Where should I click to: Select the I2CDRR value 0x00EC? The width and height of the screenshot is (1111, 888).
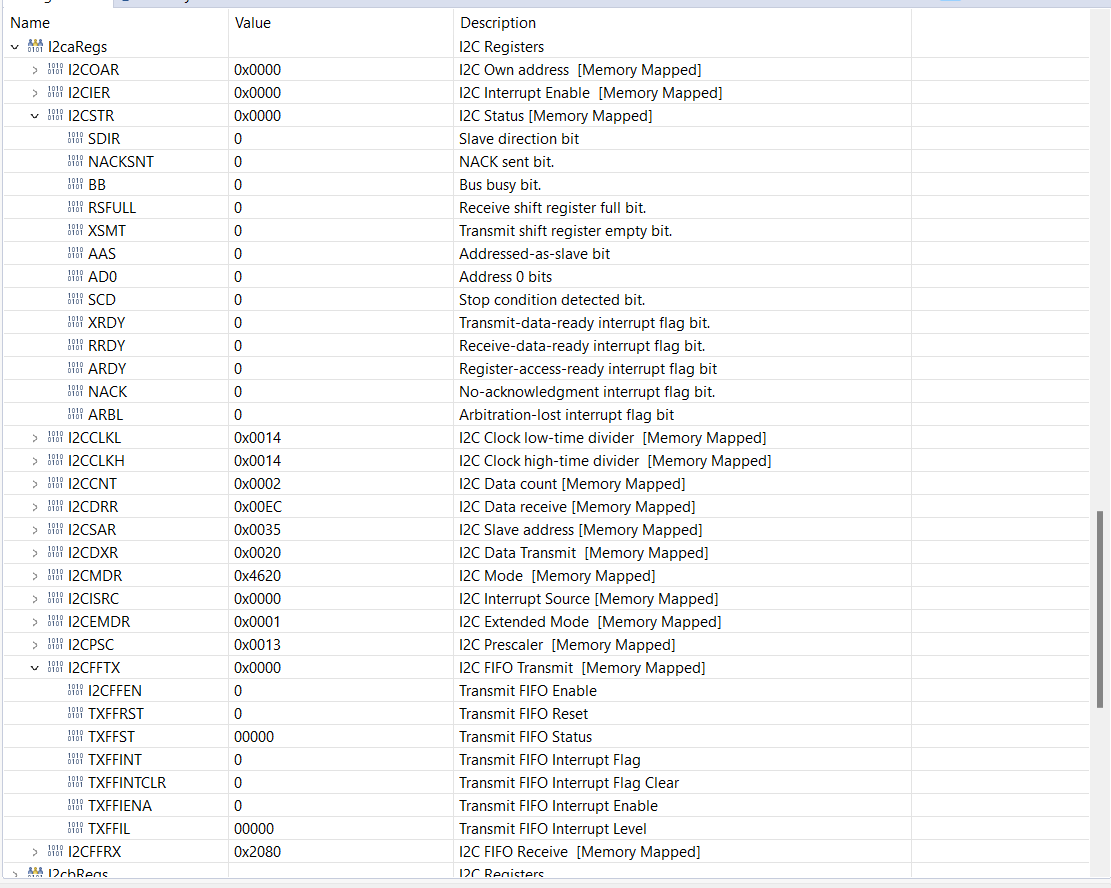tap(258, 507)
